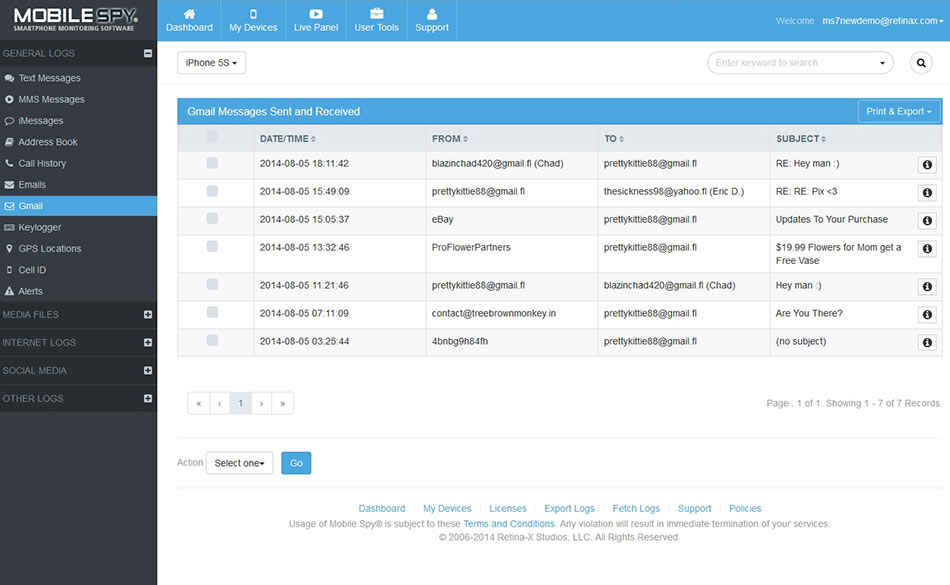Tick the select-all checkbox in table header
Image resolution: width=950 pixels, height=585 pixels.
(212, 138)
